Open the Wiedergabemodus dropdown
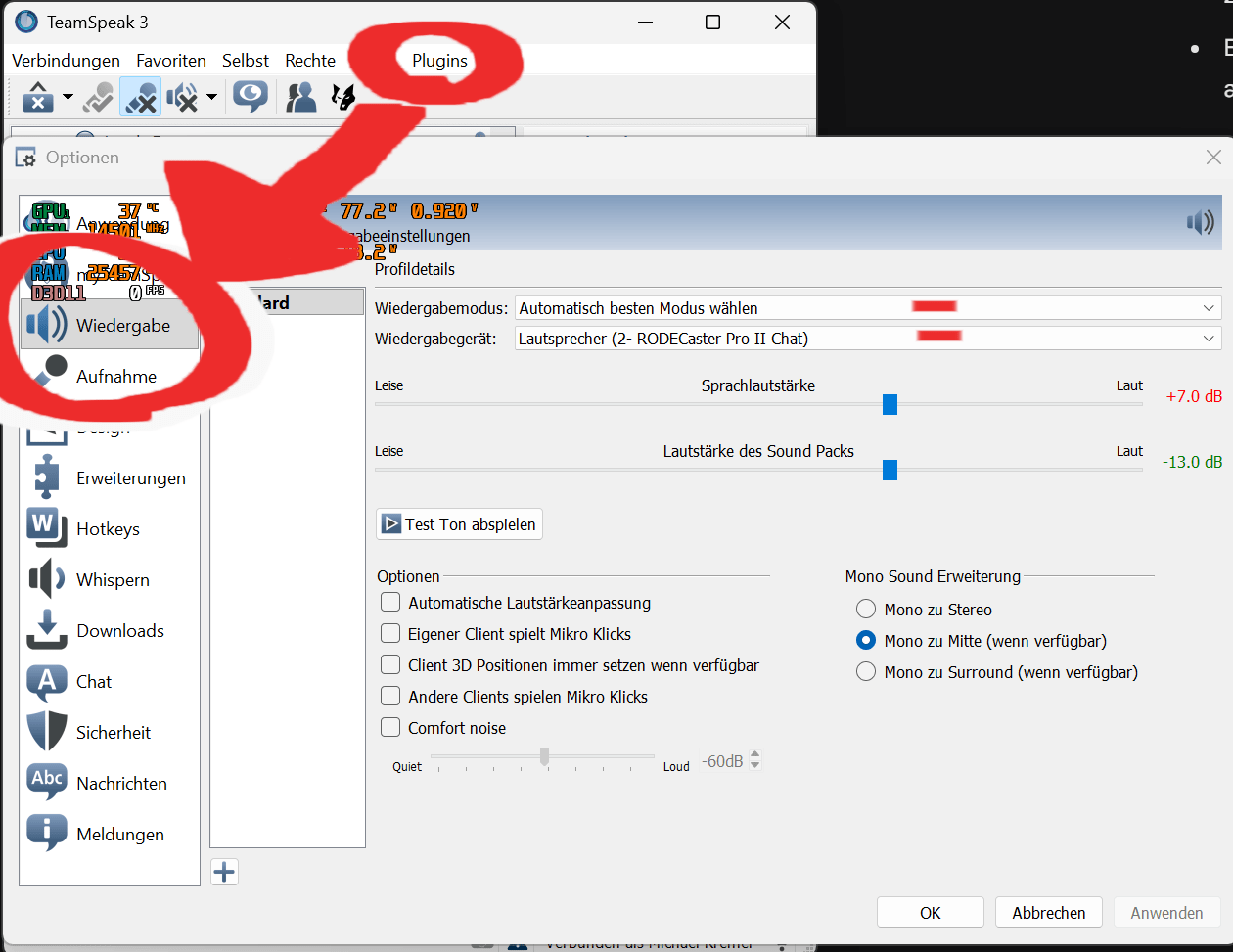 [868, 308]
